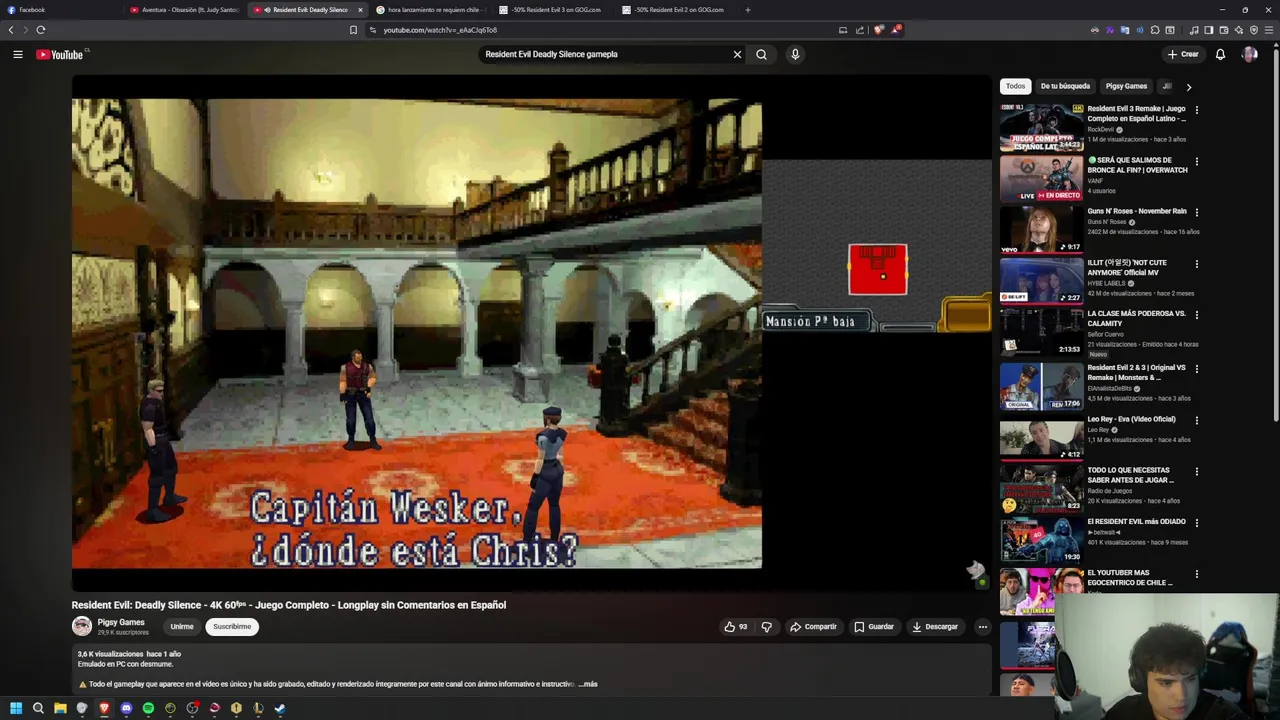This screenshot has height=720, width=1280.
Task: Select the Todos filter chip
Action: pos(1015,86)
